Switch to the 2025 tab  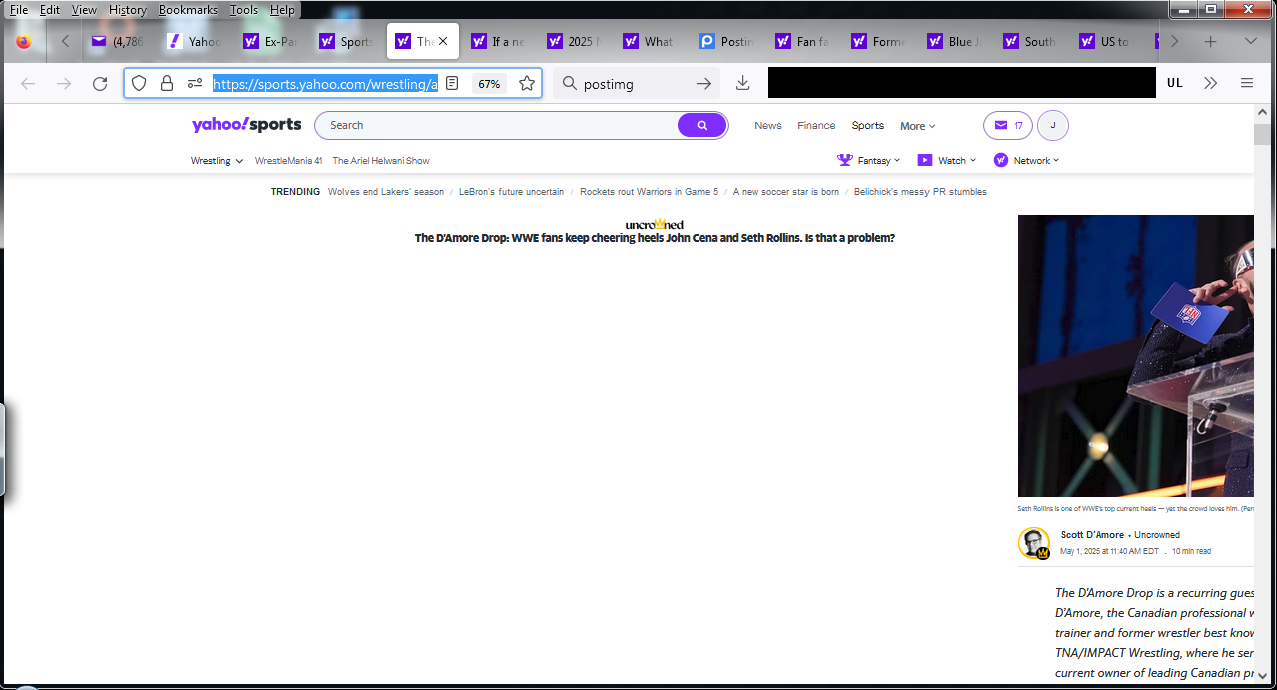(x=574, y=42)
